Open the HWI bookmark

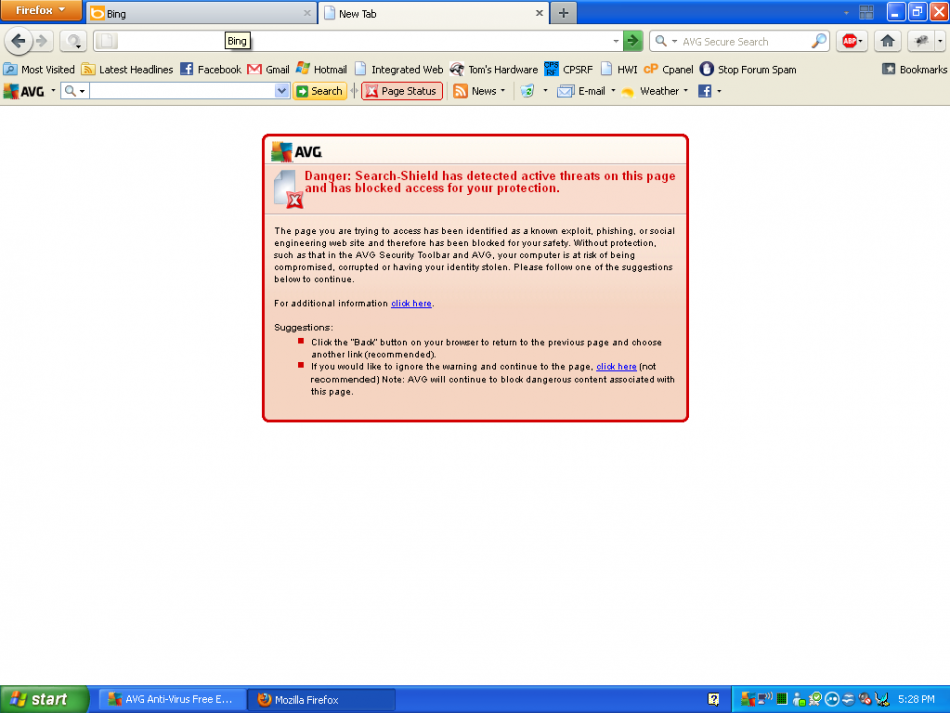(619, 70)
